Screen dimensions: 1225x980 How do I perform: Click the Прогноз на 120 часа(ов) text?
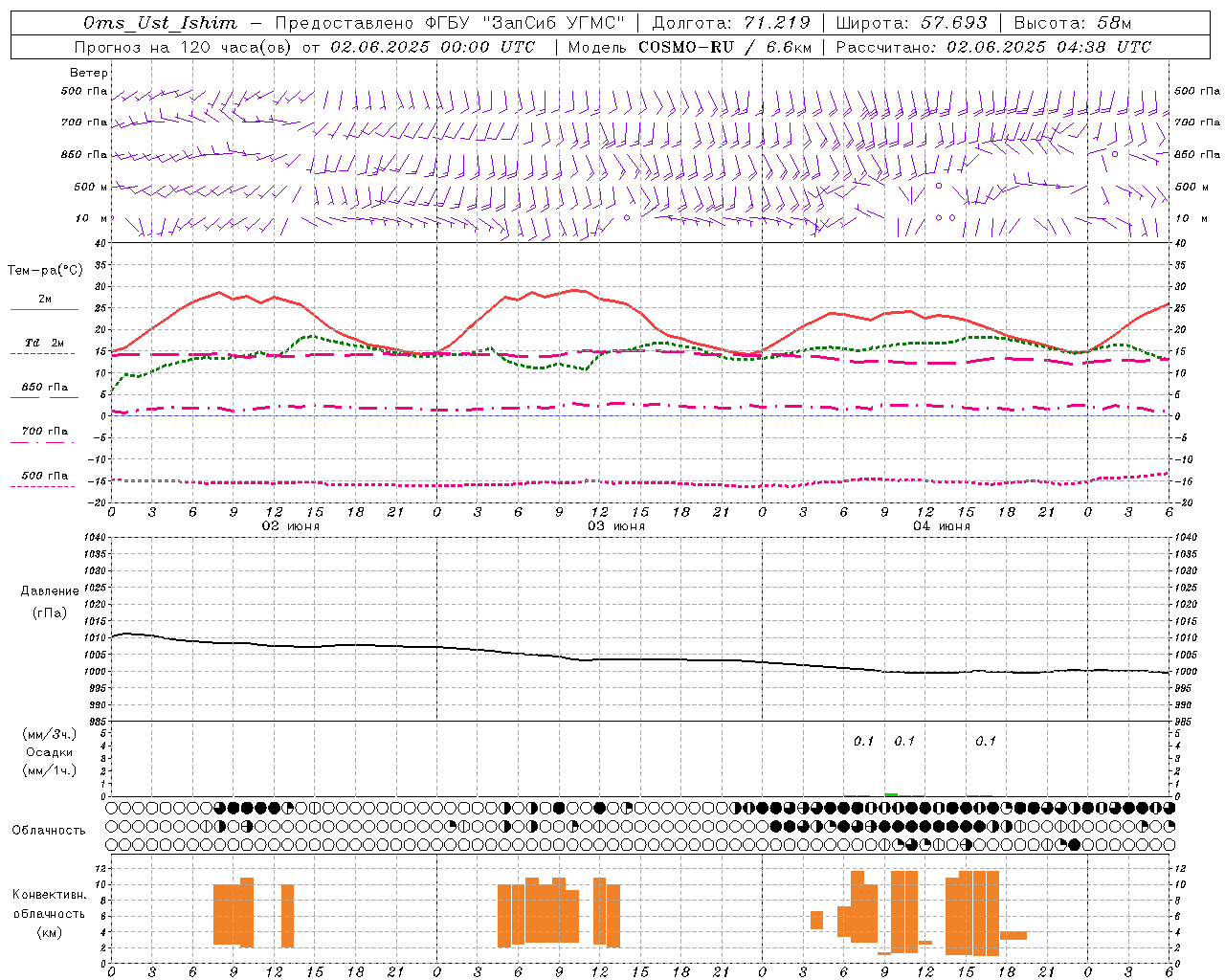184,47
